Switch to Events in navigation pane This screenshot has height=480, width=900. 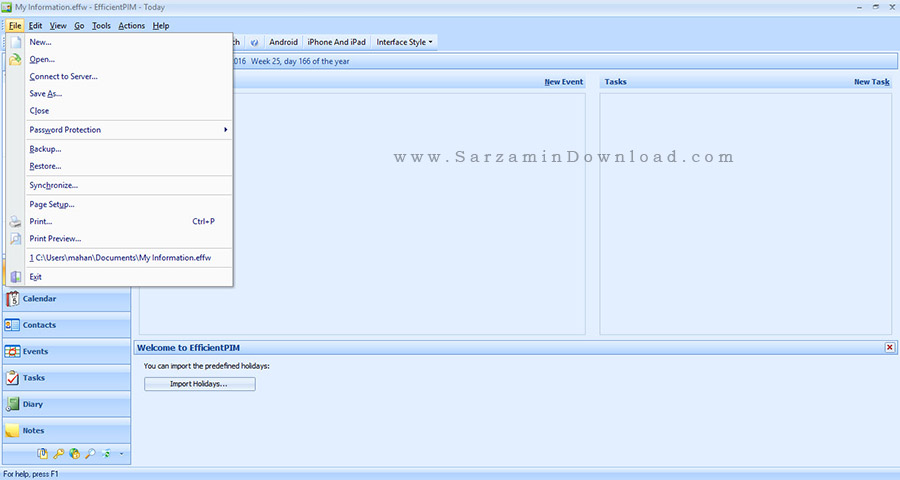click(67, 351)
